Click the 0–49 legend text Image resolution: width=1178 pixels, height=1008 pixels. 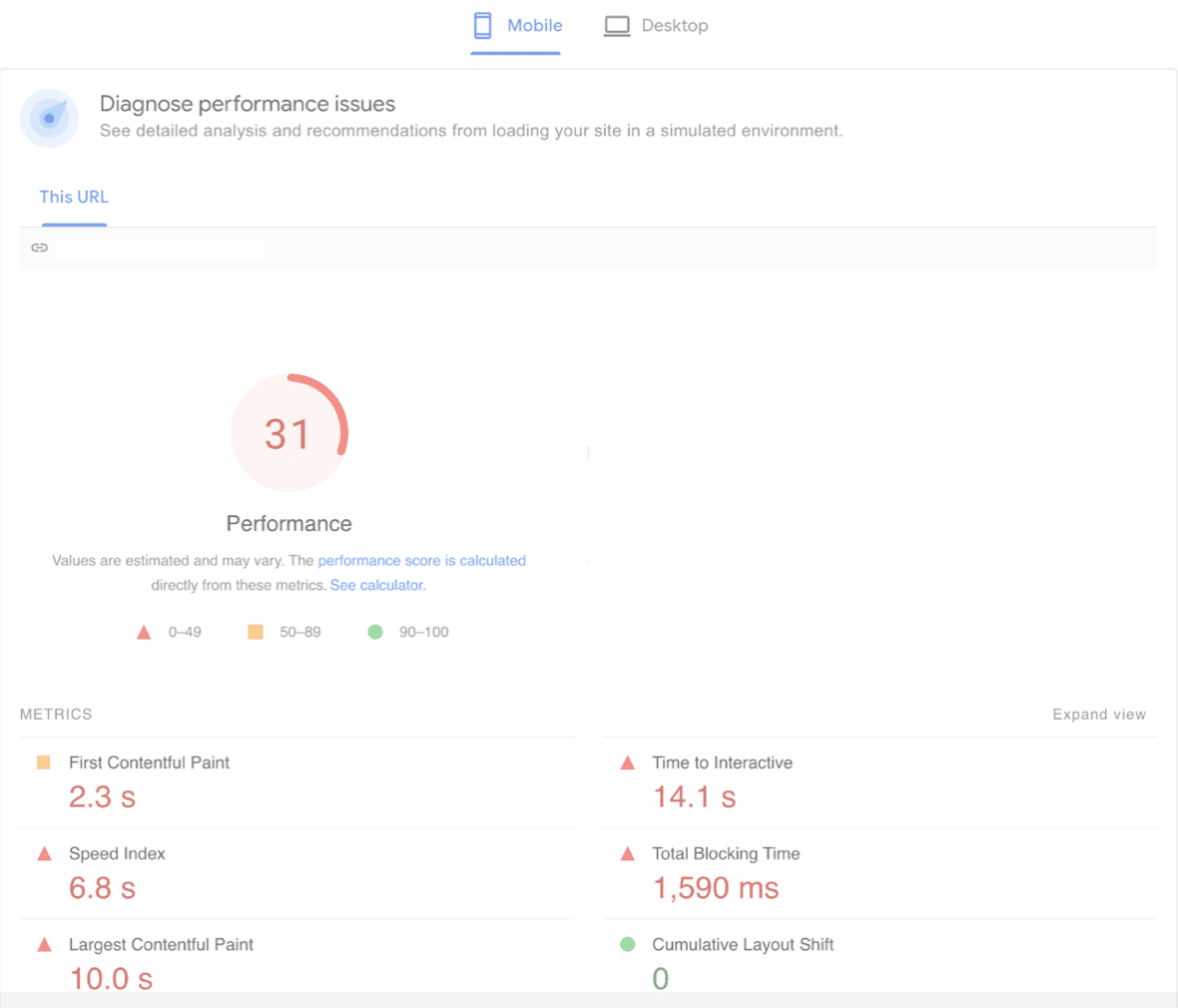(x=185, y=633)
